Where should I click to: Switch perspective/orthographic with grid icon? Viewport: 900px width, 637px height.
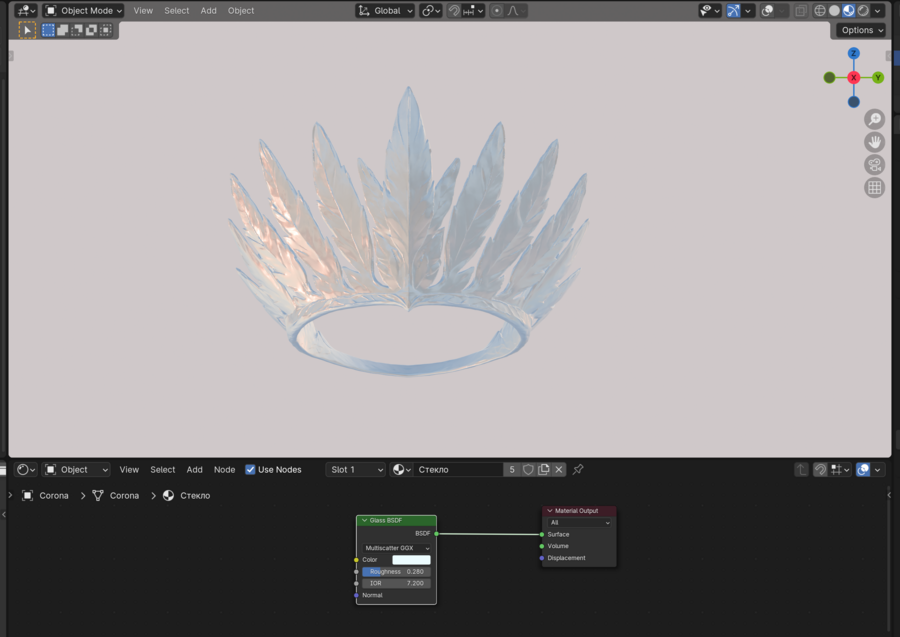click(875, 188)
